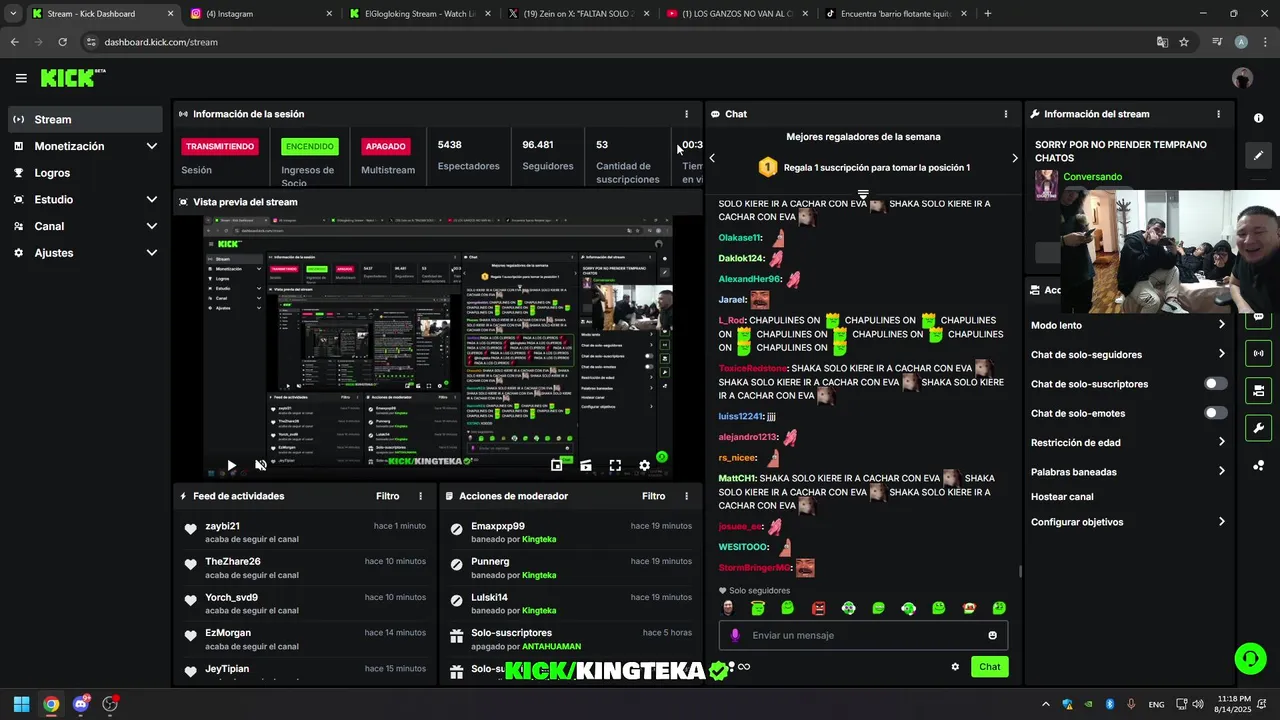Expand Restricción de edad settings
This screenshot has width=1280, height=720.
tap(1128, 442)
